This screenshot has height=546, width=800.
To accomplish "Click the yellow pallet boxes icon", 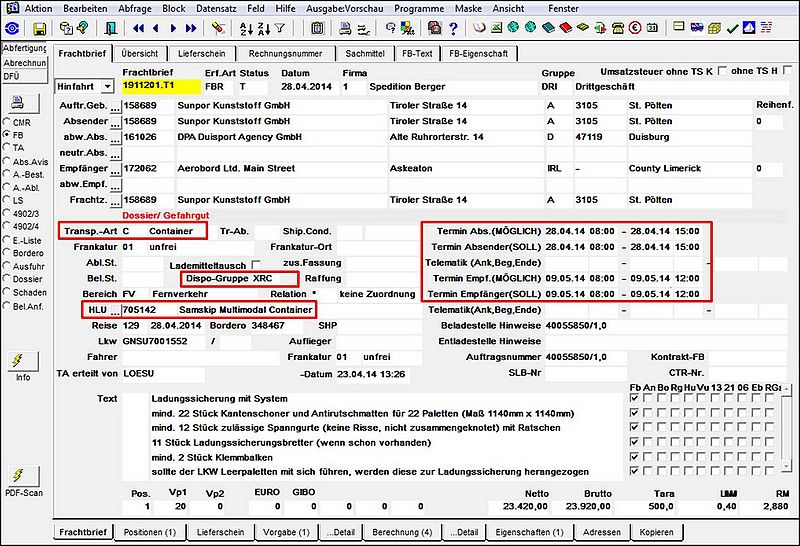I will point(714,28).
